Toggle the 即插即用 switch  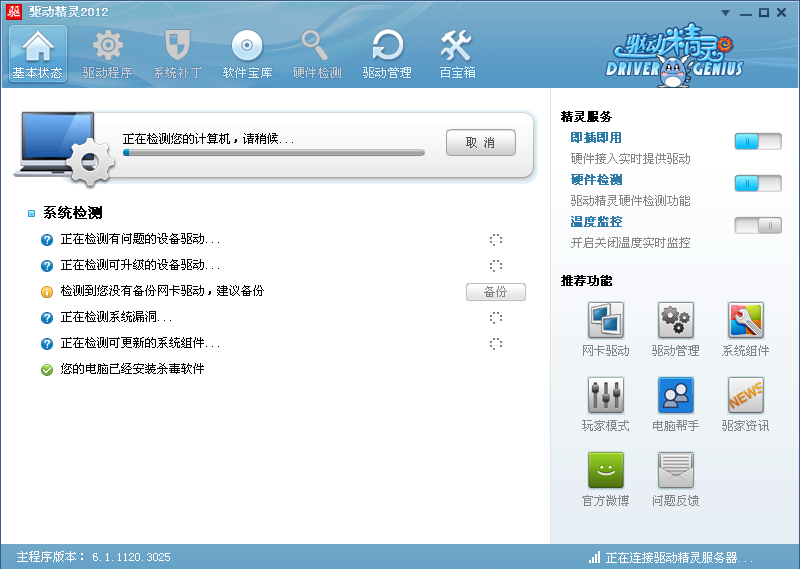pyautogui.click(x=758, y=141)
